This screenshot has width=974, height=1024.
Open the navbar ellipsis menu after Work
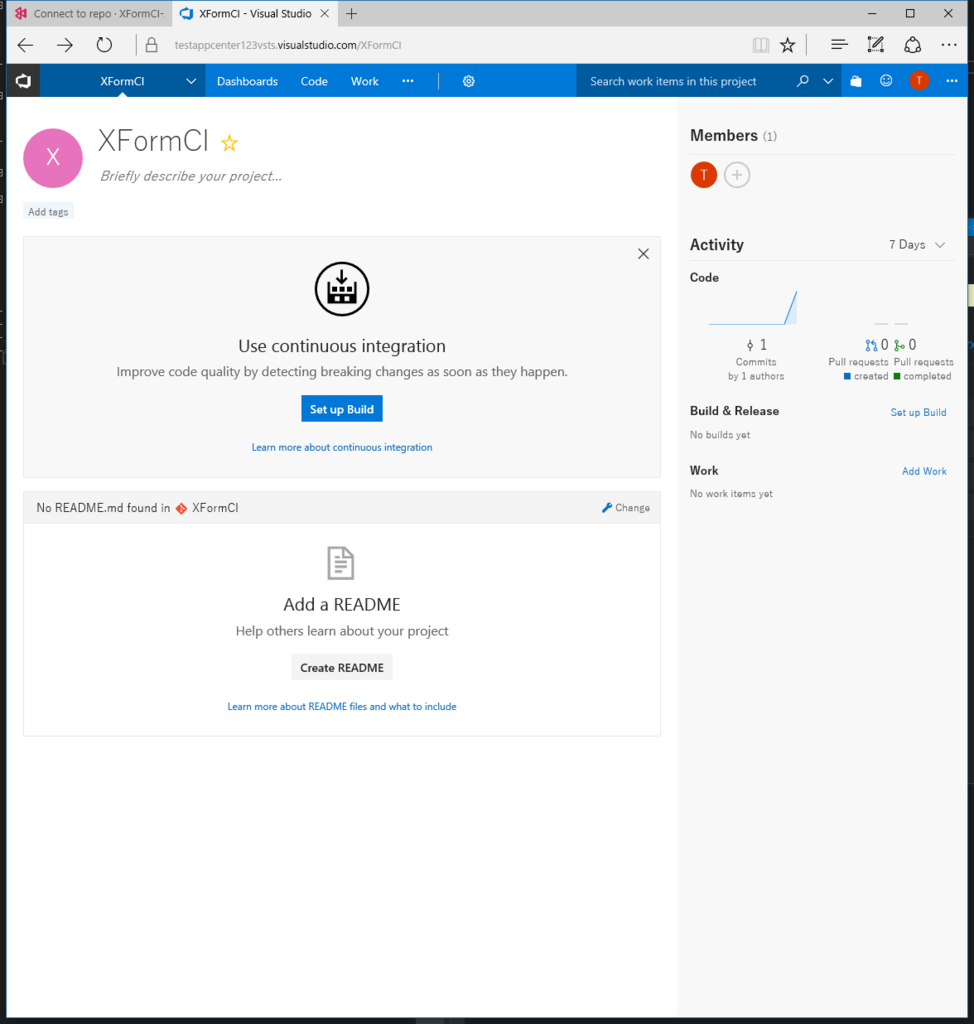[408, 81]
